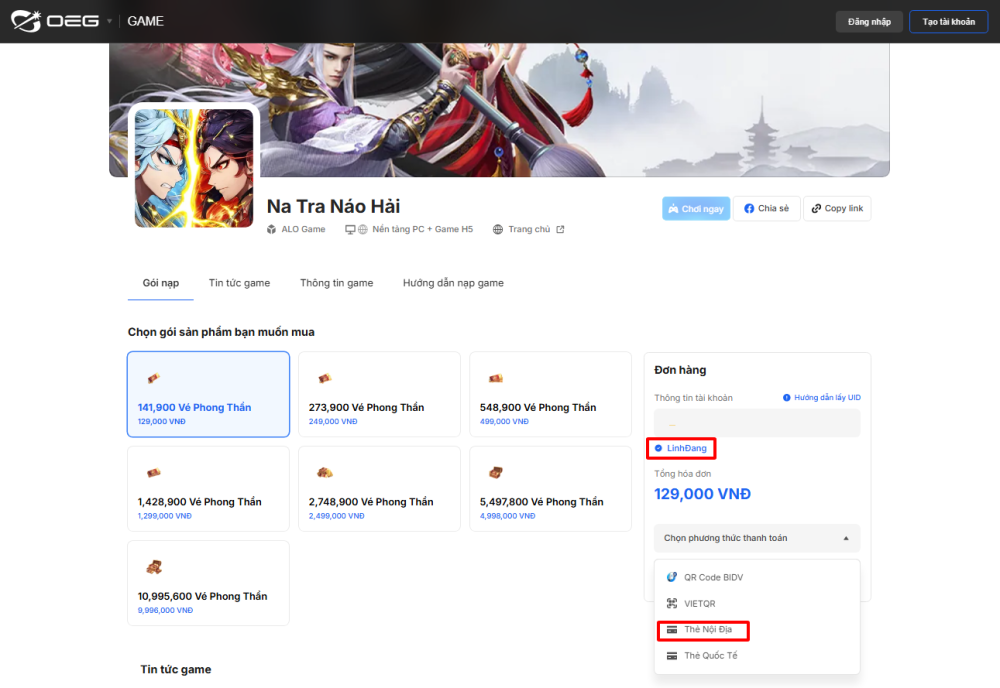Image resolution: width=1000 pixels, height=688 pixels.
Task: Select the 141,900 Vé Phong Thần package
Action: (208, 394)
